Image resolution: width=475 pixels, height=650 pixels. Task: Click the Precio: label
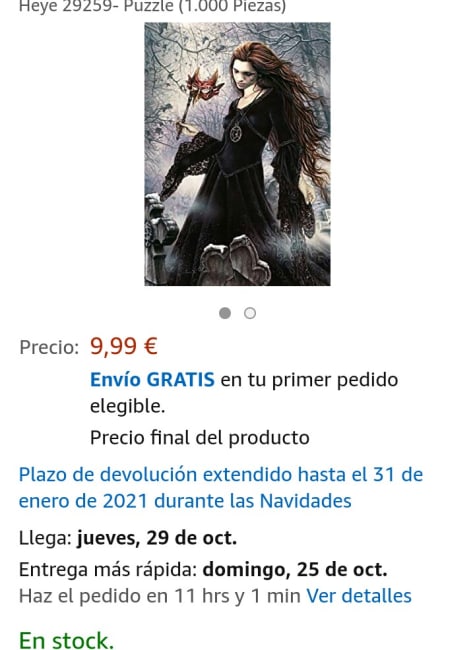coord(49,347)
